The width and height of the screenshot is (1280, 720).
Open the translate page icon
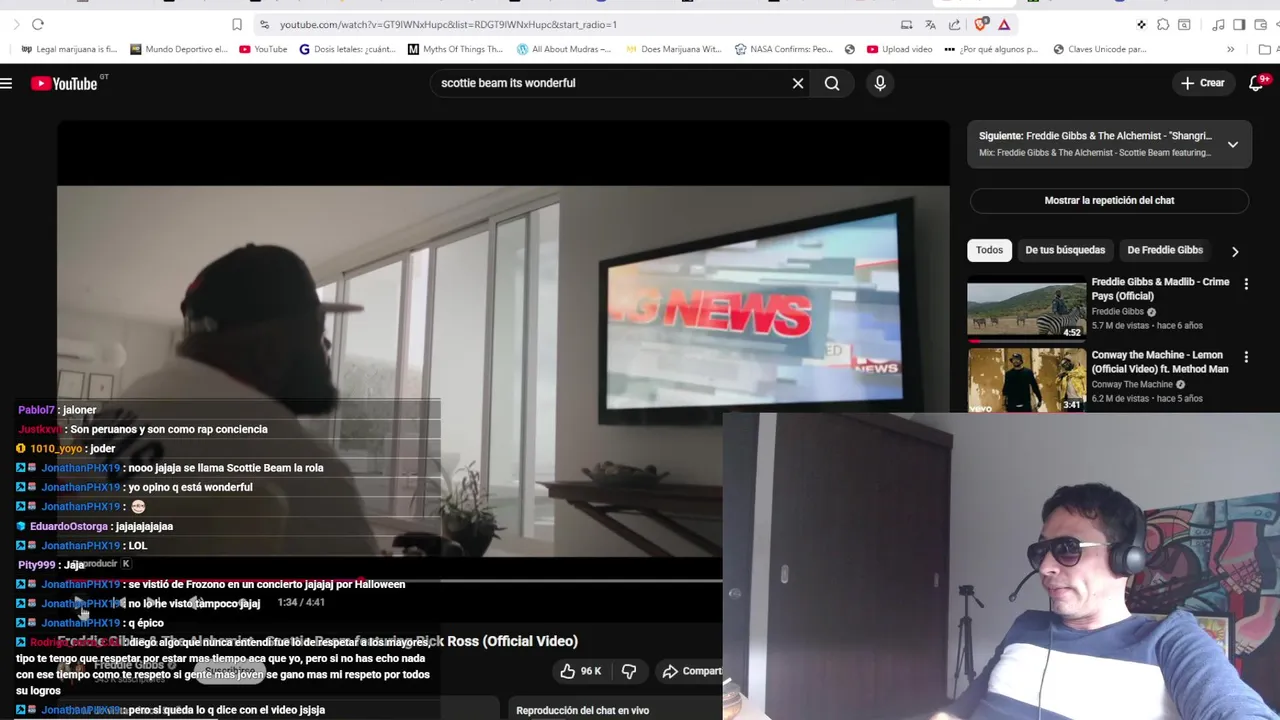[930, 24]
